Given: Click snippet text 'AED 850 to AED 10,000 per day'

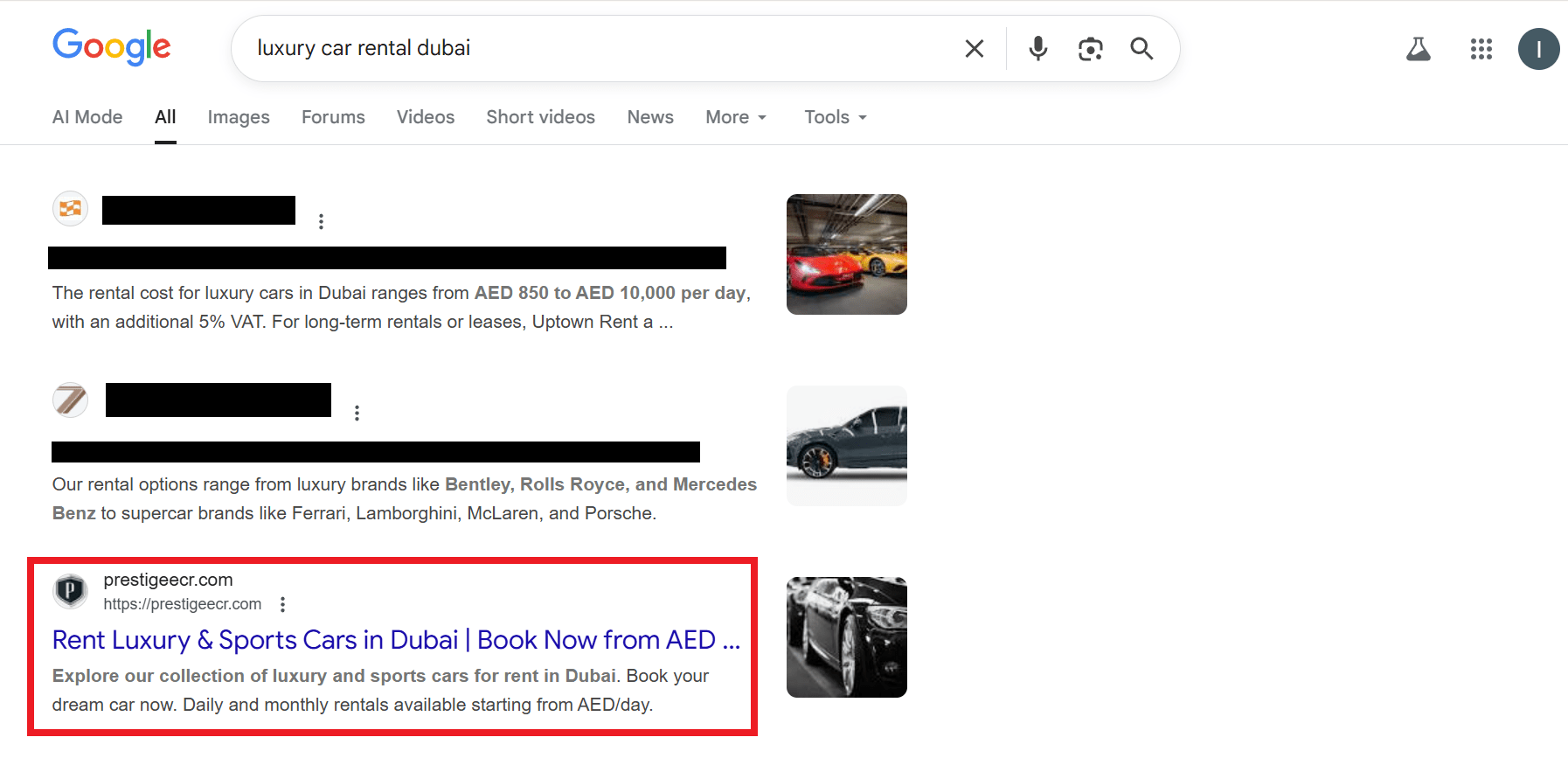Looking at the screenshot, I should pos(610,293).
